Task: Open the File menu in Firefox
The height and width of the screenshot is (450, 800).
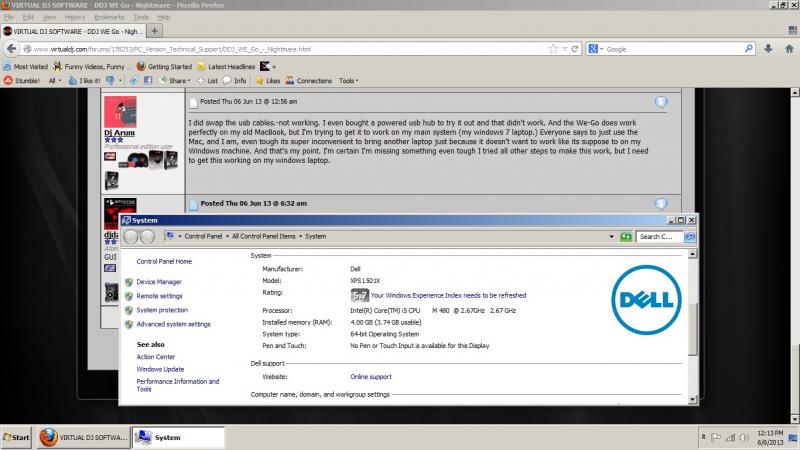Action: pyautogui.click(x=9, y=17)
